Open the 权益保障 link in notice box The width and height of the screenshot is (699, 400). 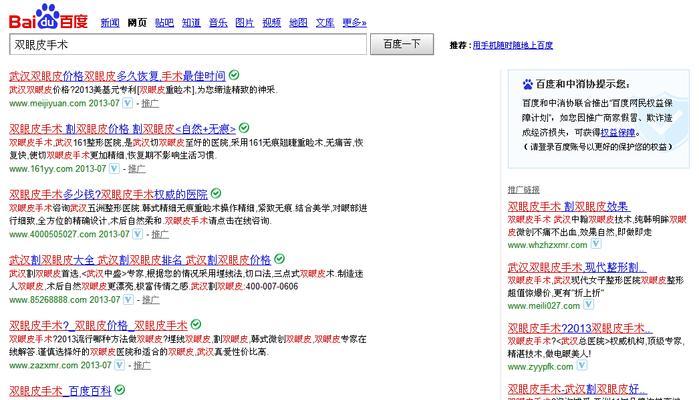(617, 132)
